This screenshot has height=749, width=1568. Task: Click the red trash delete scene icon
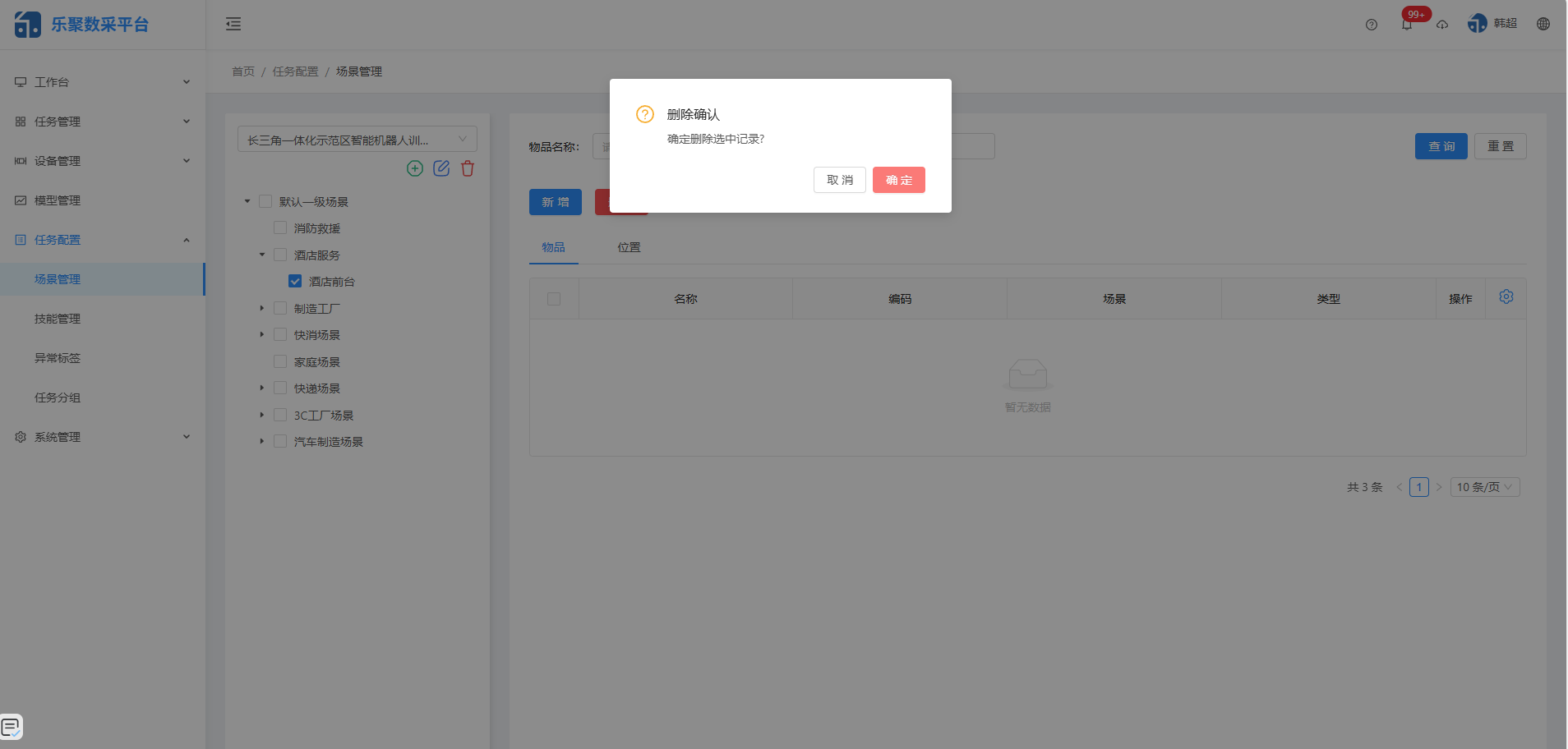point(468,168)
